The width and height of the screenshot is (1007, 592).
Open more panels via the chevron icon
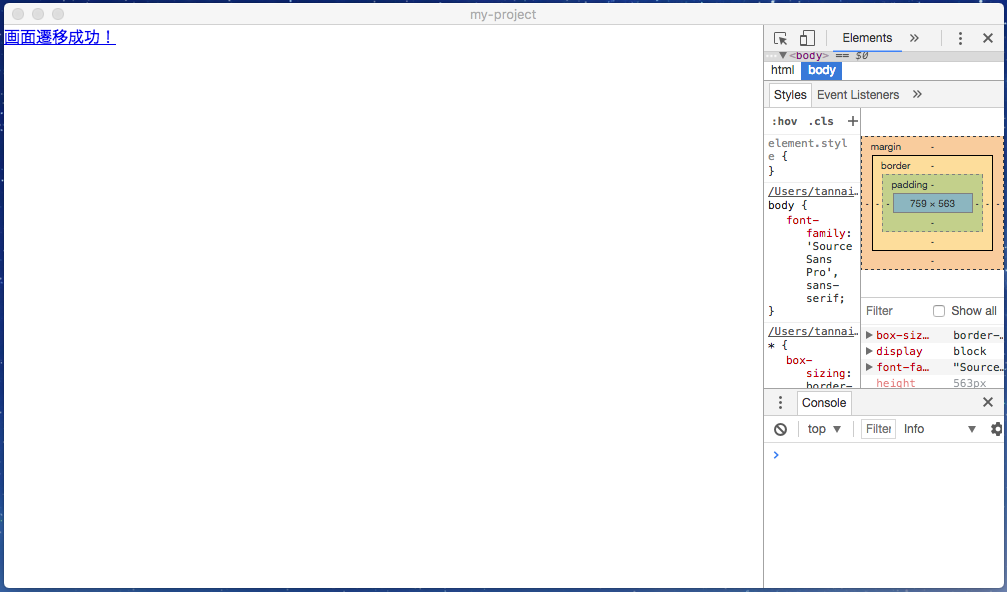[x=914, y=37]
